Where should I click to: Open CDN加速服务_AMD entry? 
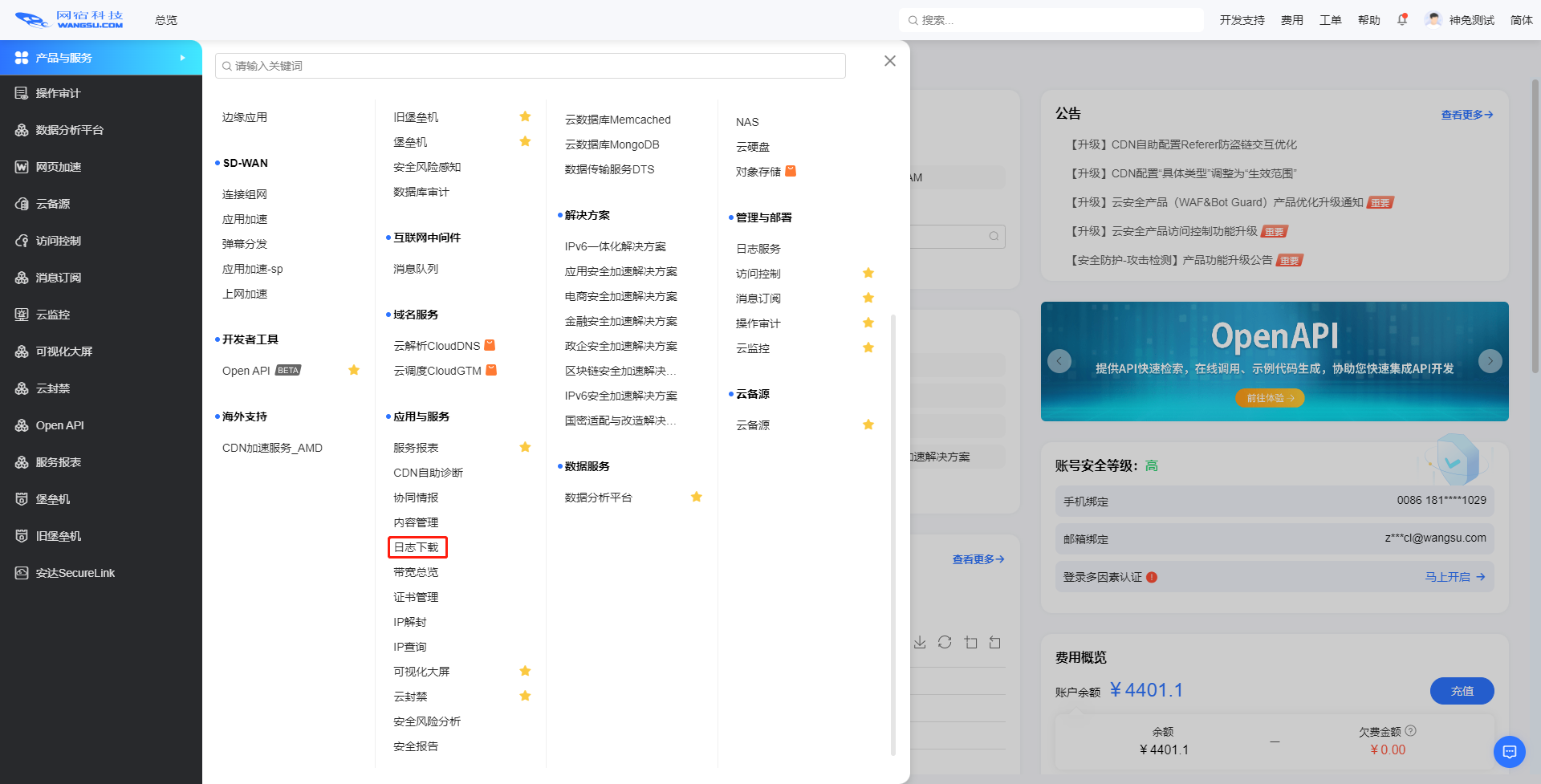pyautogui.click(x=272, y=448)
